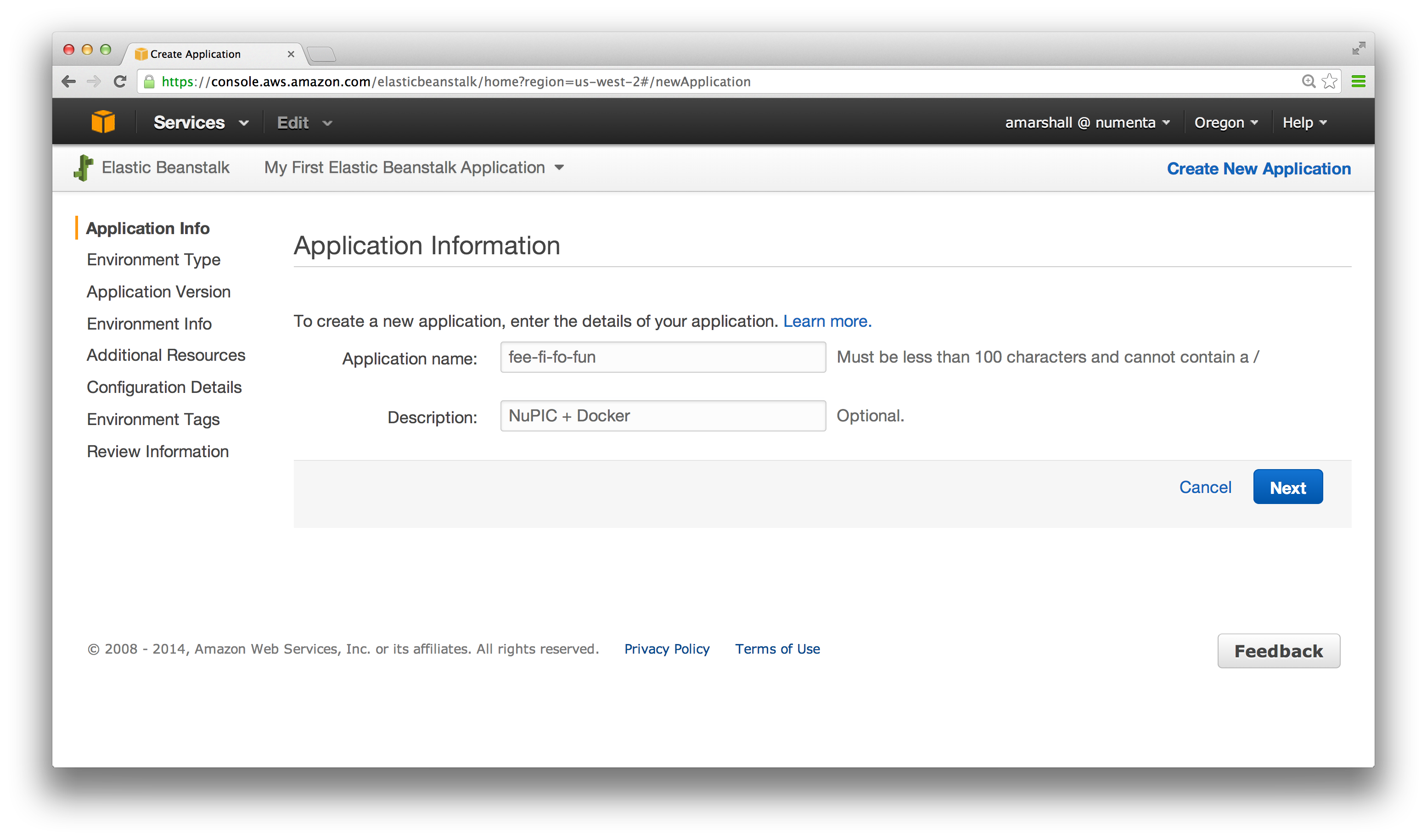Click the fullscreen arrows icon in window corner

coord(1359,49)
